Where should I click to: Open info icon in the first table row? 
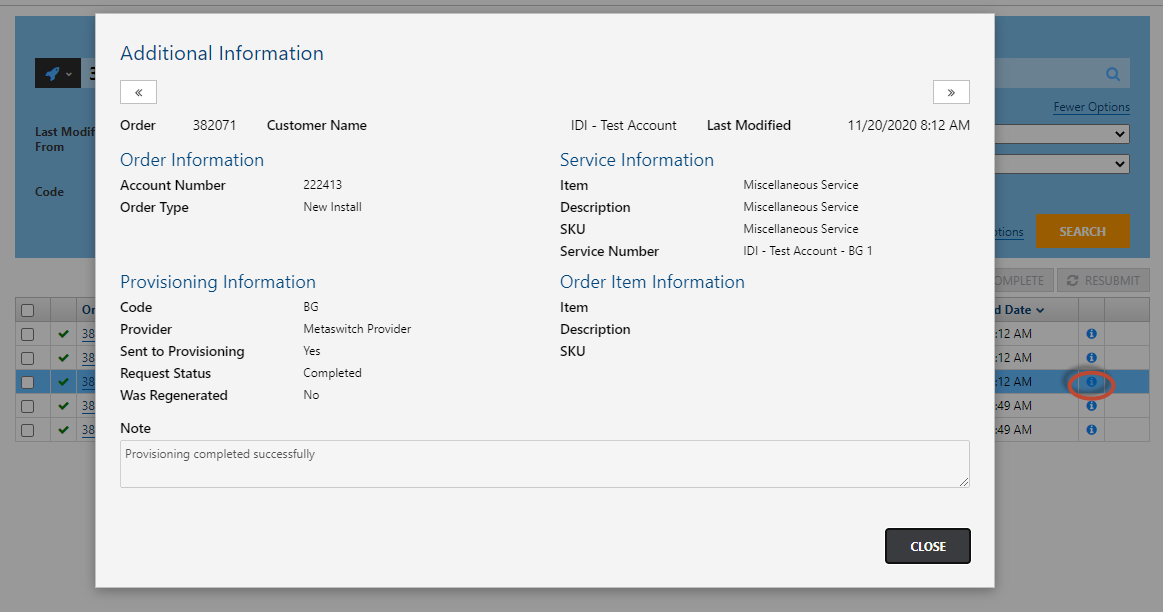[1091, 334]
